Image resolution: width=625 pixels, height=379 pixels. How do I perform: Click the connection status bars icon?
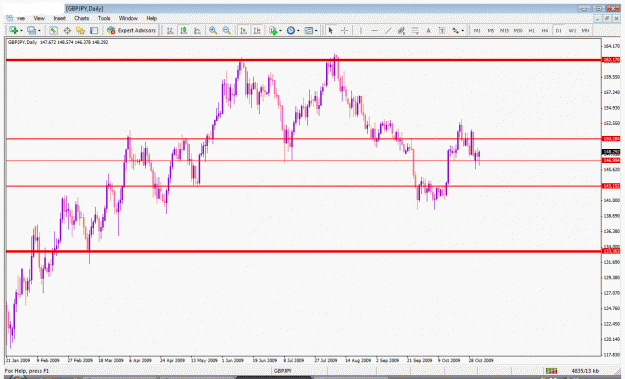pyautogui.click(x=551, y=371)
